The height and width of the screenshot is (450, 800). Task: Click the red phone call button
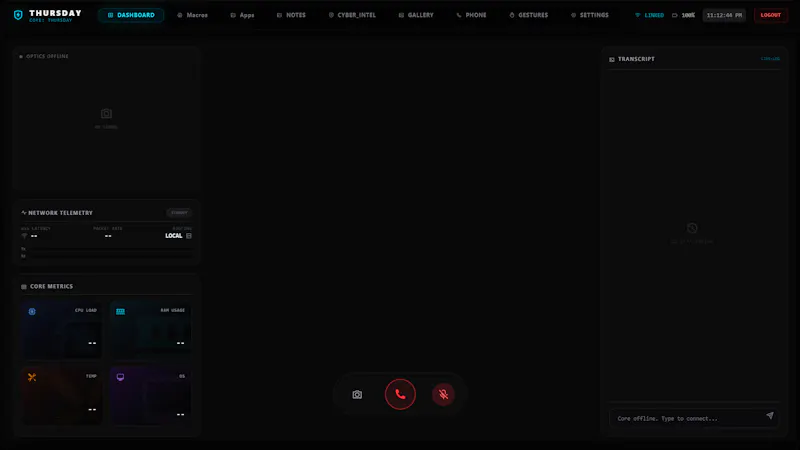point(400,394)
